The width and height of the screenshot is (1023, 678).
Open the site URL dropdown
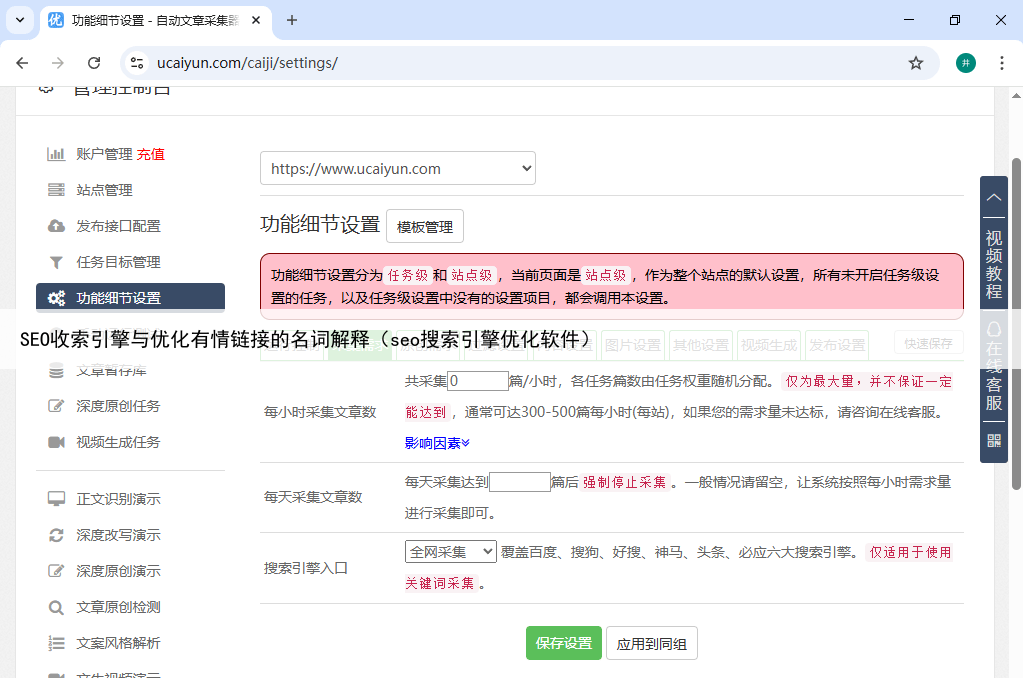click(397, 169)
